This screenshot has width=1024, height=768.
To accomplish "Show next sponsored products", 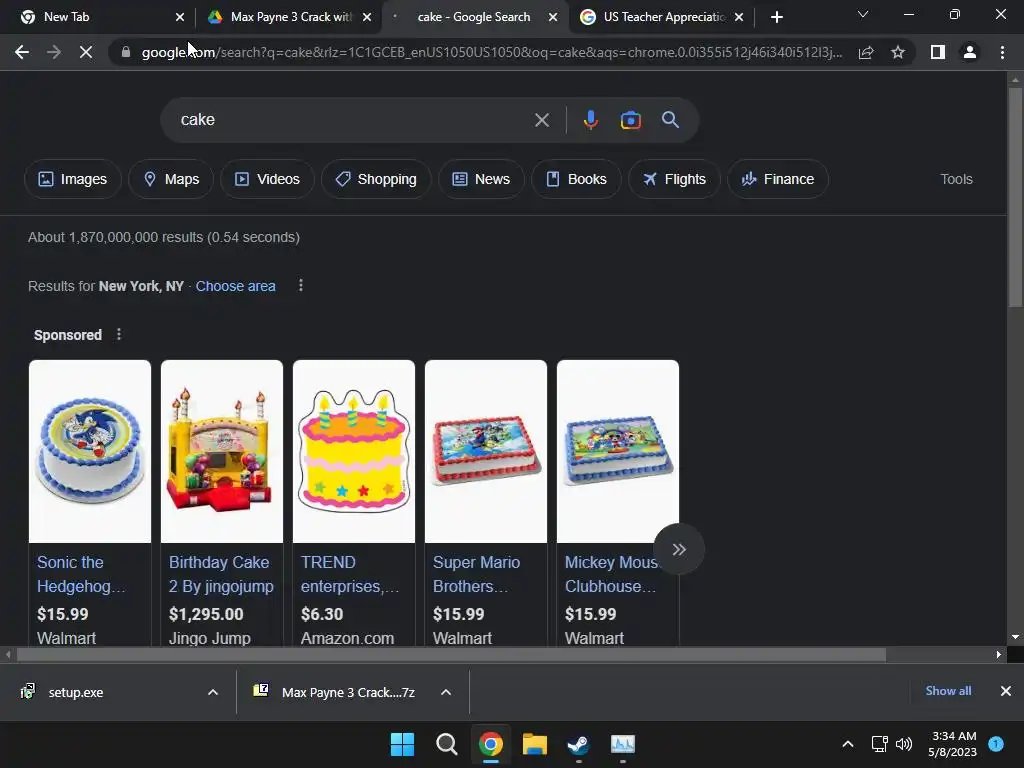I will click(679, 549).
